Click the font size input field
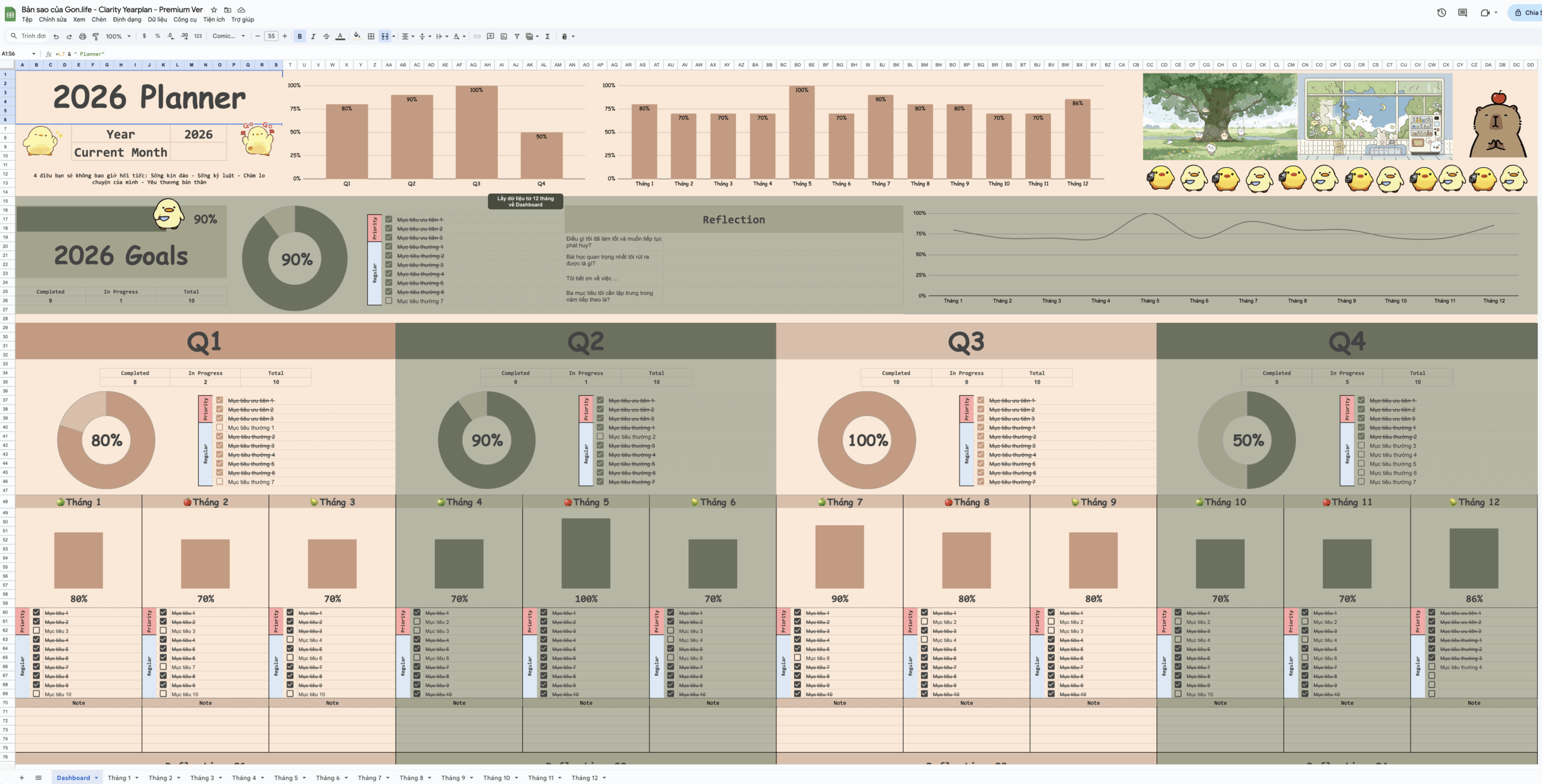This screenshot has width=1542, height=784. pos(271,36)
